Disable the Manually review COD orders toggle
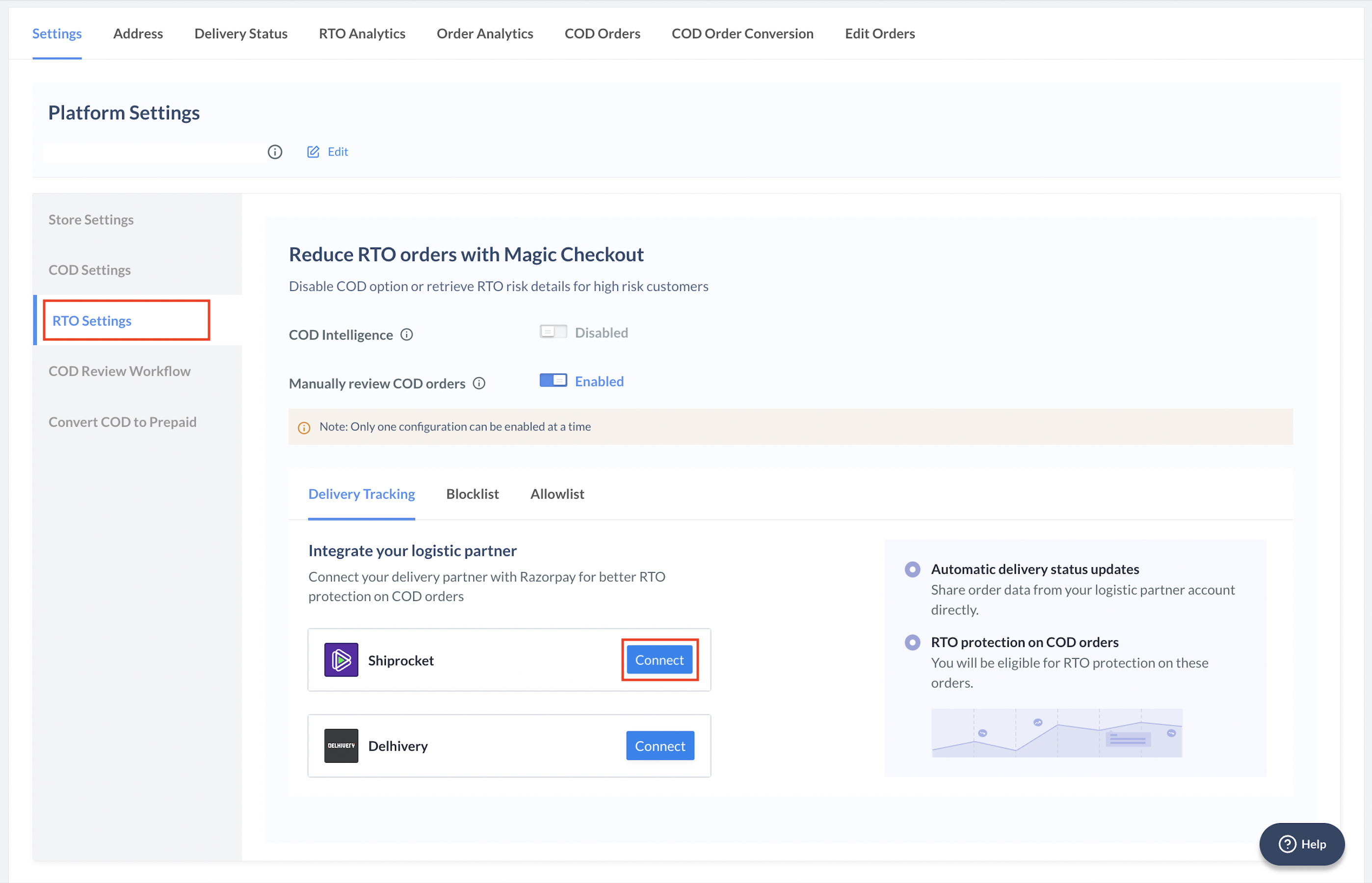This screenshot has width=1372, height=883. coord(553,380)
